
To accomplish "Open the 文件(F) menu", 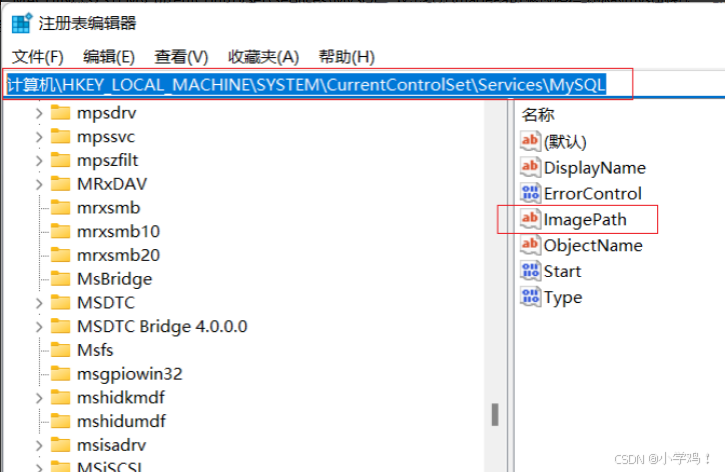I will [x=37, y=57].
